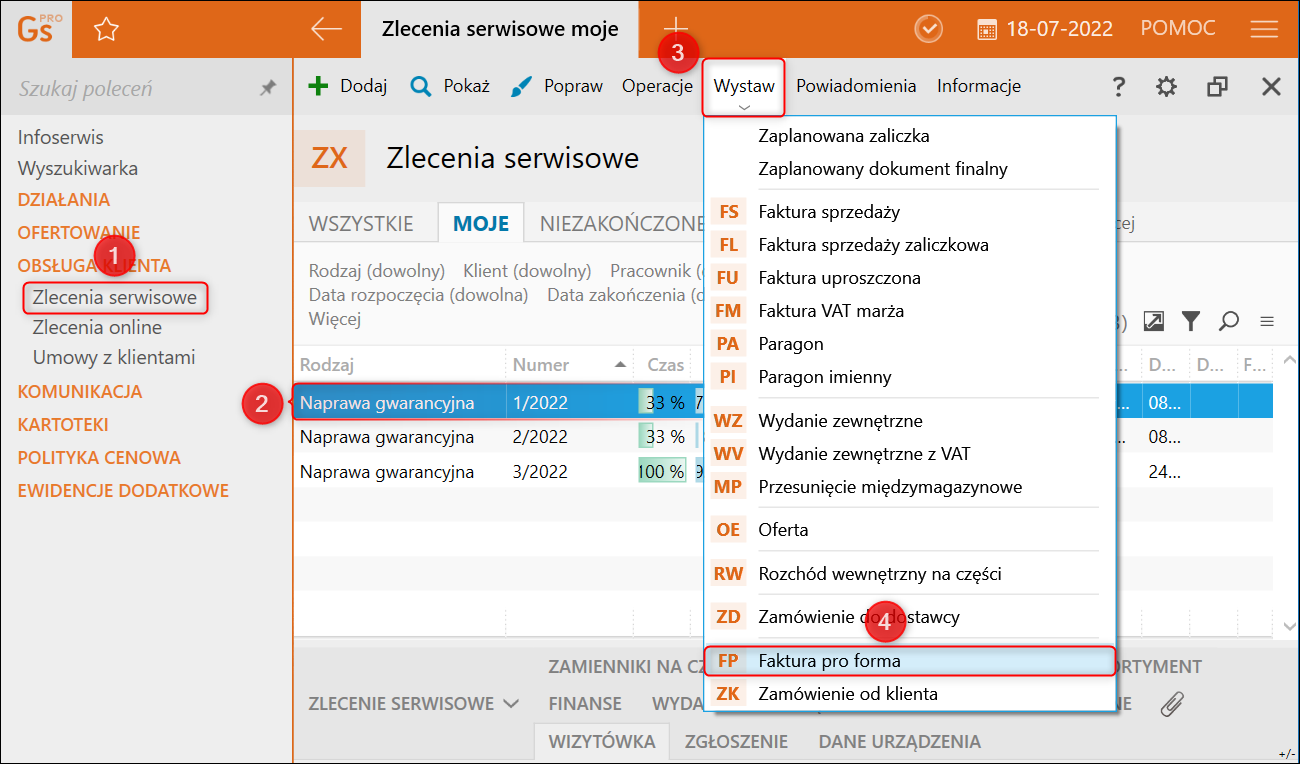Screen dimensions: 1300x764
Task: Click the checkmark circle status icon
Action: coord(929,29)
